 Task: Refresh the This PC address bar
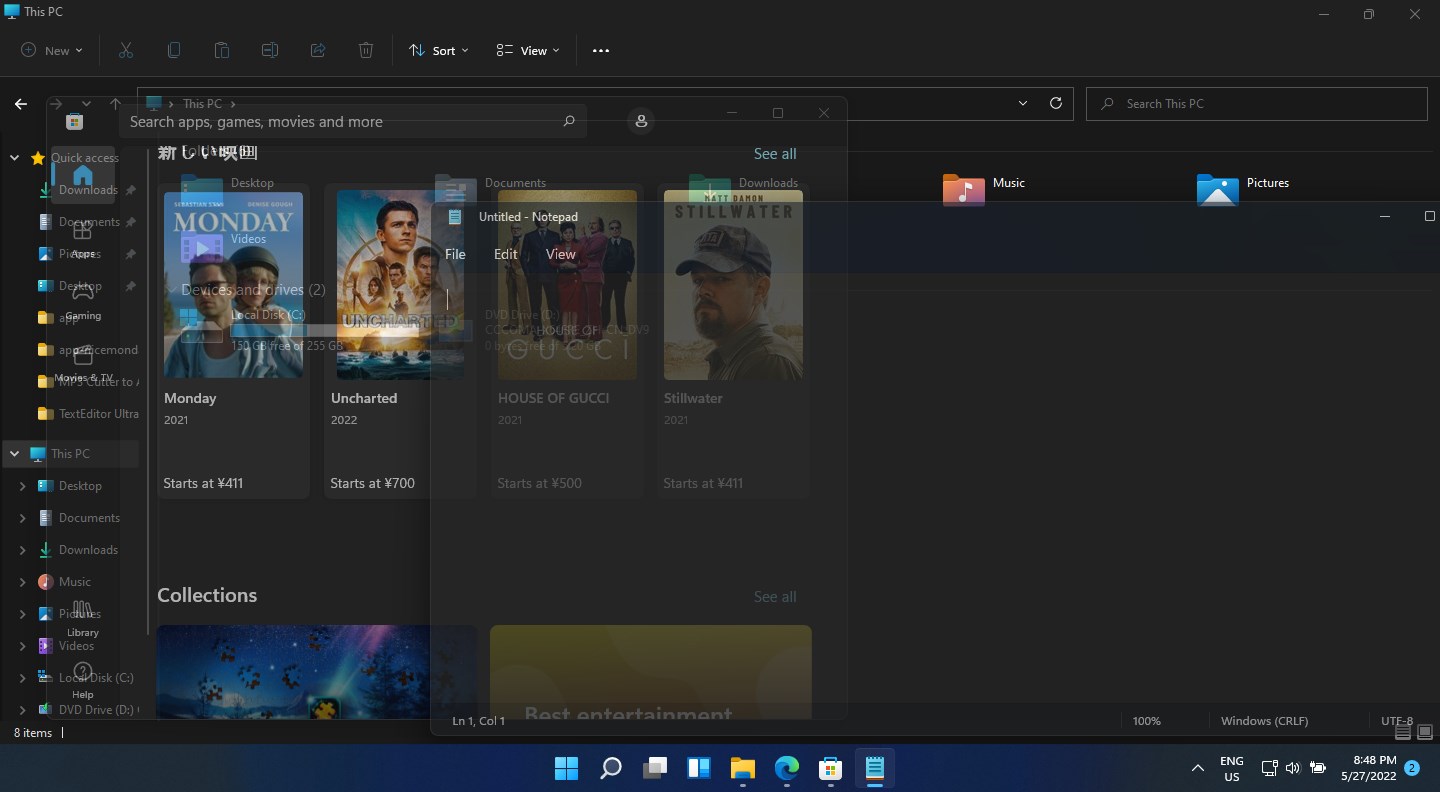pyautogui.click(x=1056, y=103)
